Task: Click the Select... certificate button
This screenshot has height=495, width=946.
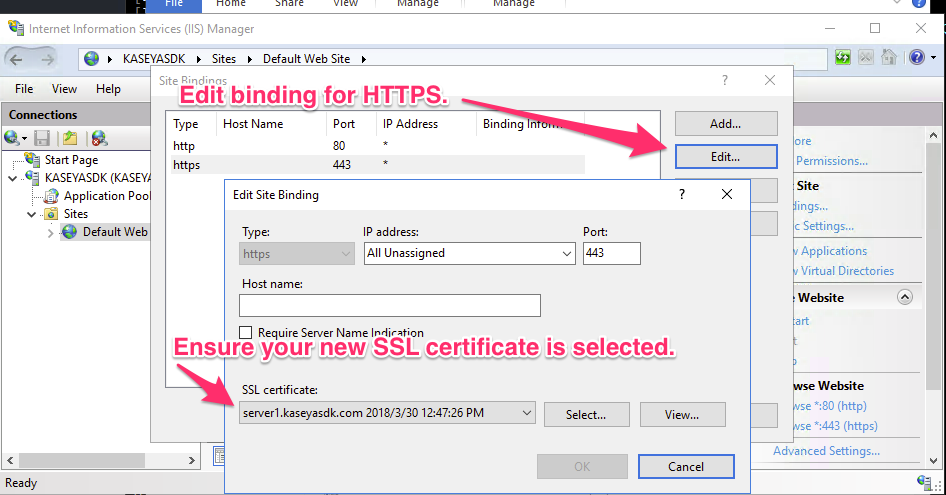Action: point(586,415)
